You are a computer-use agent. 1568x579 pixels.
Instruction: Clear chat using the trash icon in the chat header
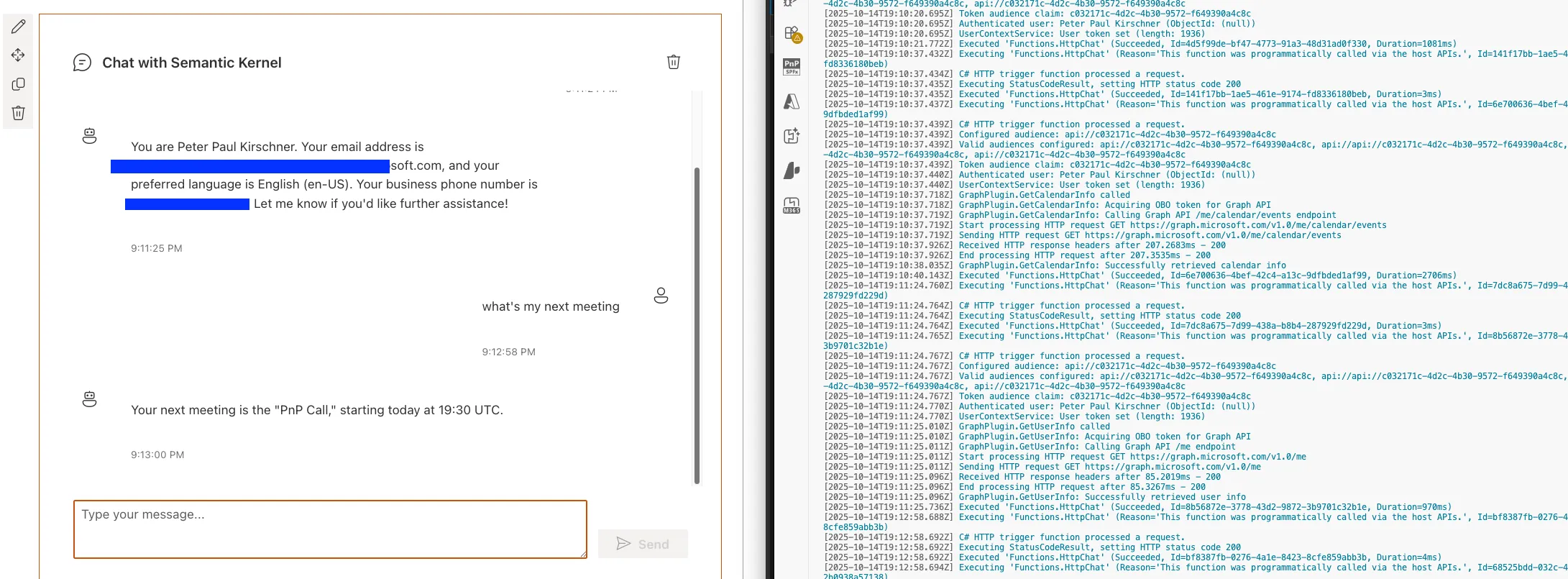(x=674, y=62)
